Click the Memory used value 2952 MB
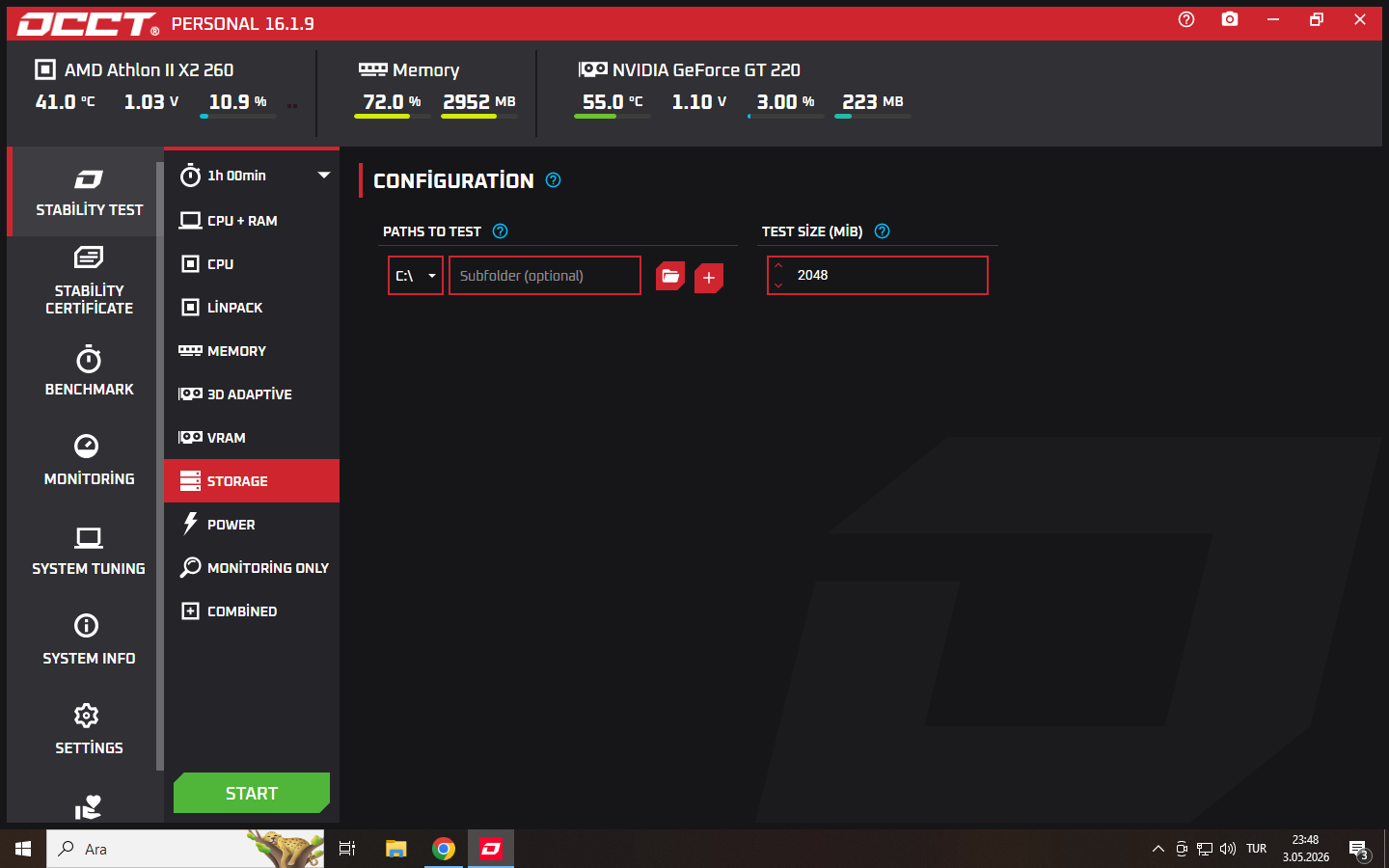Screen dimensions: 1389x868 [x=479, y=102]
